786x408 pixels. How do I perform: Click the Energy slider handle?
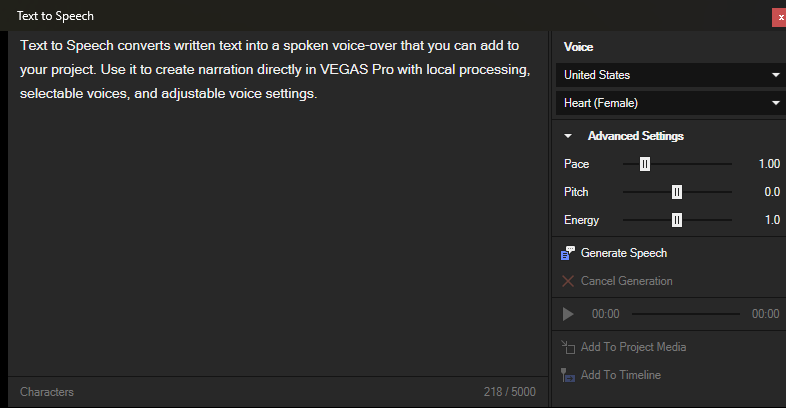pyautogui.click(x=677, y=220)
